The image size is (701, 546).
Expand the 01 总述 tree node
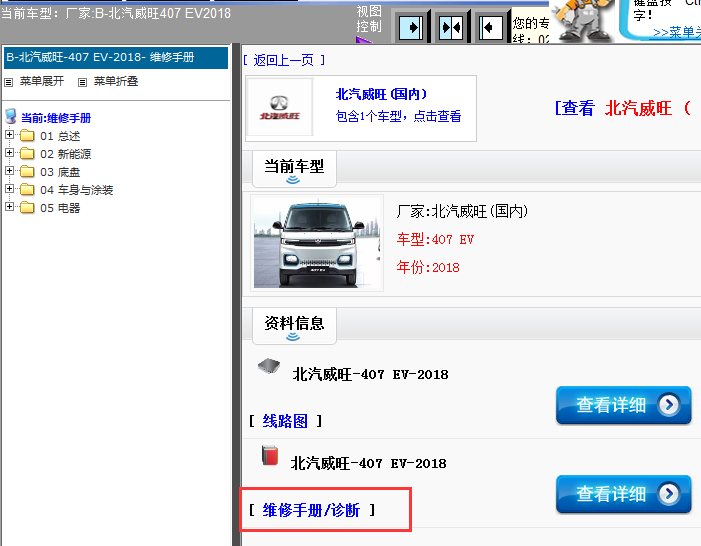[x=9, y=134]
